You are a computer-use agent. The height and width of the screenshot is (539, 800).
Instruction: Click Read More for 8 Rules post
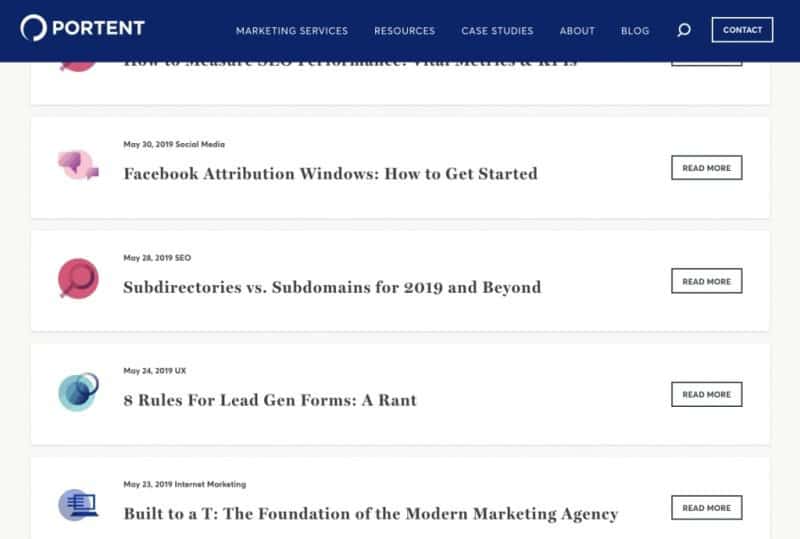point(707,394)
